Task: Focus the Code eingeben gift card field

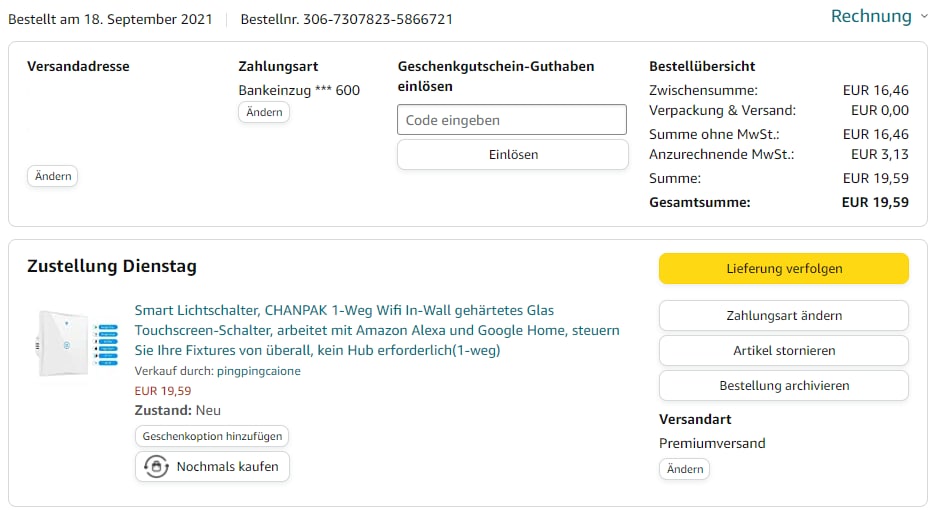Action: point(512,120)
